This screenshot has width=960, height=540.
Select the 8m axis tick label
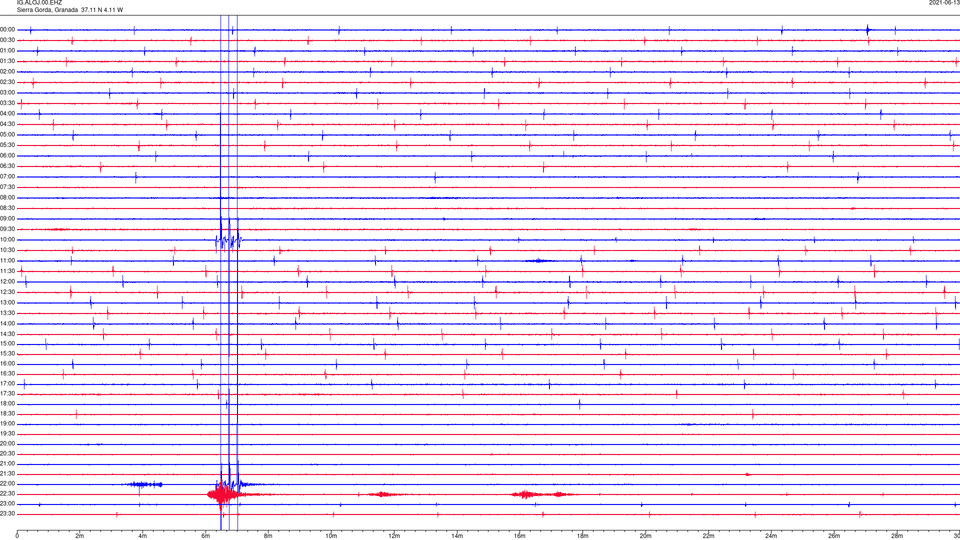[x=268, y=536]
